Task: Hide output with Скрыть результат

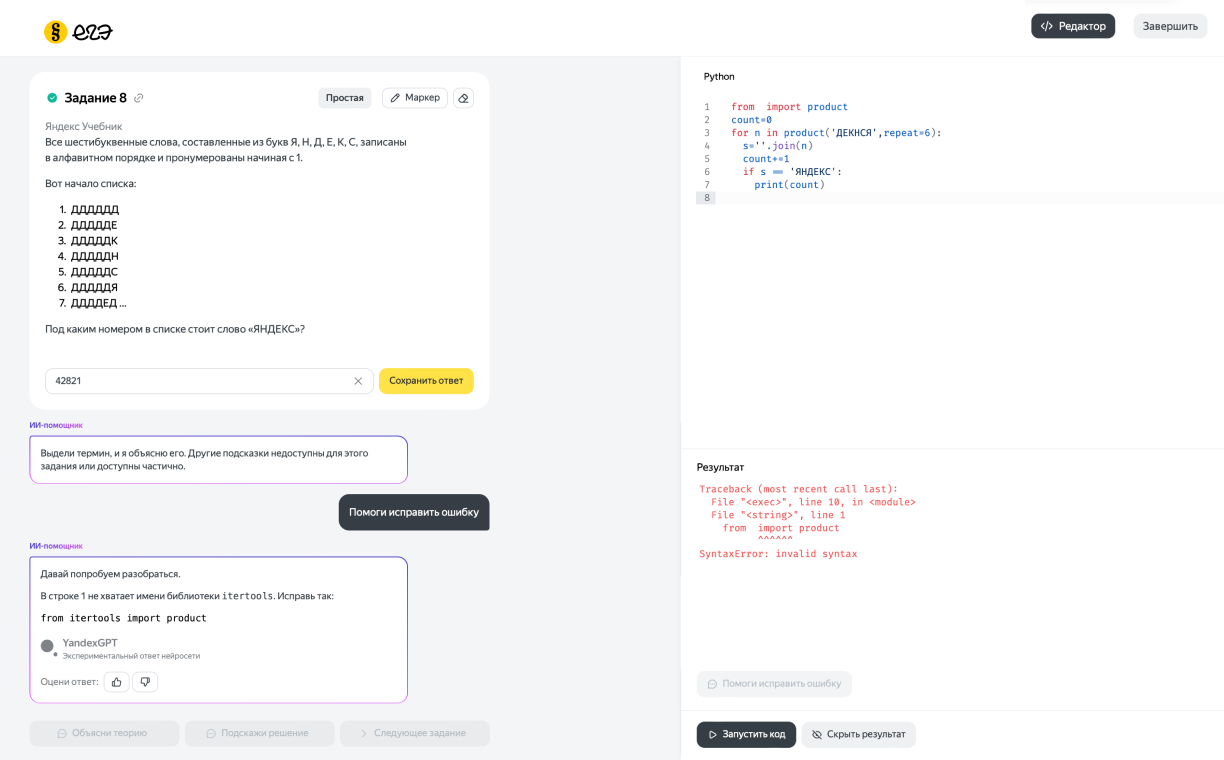Action: [858, 734]
